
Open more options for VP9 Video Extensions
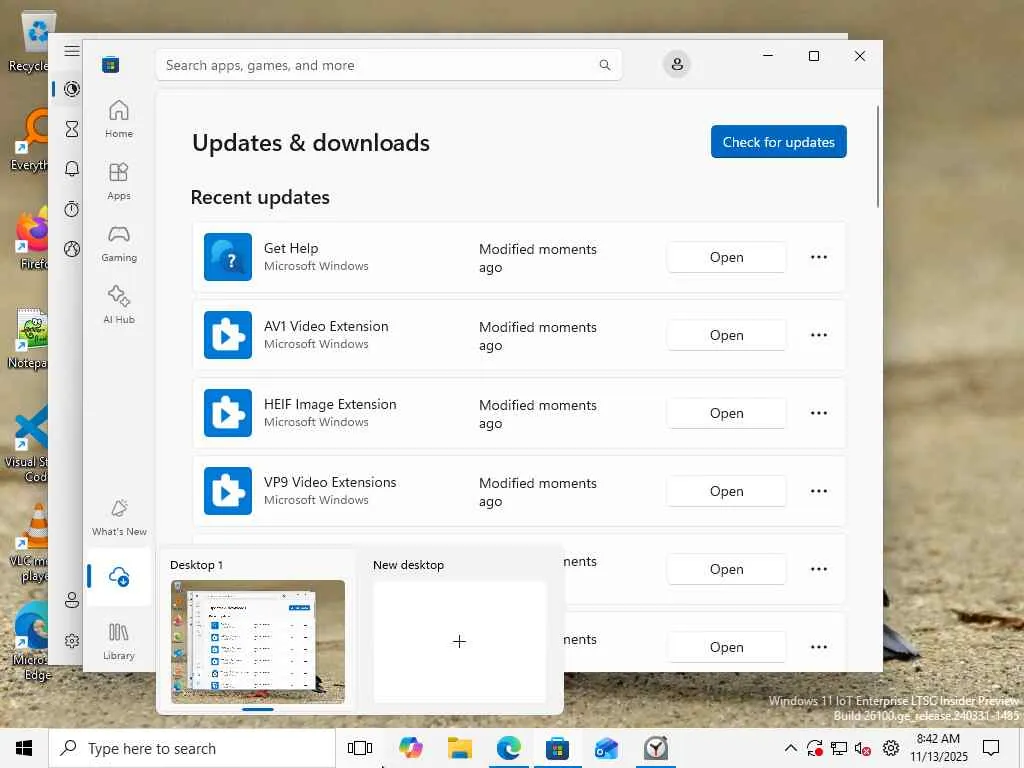(x=819, y=491)
